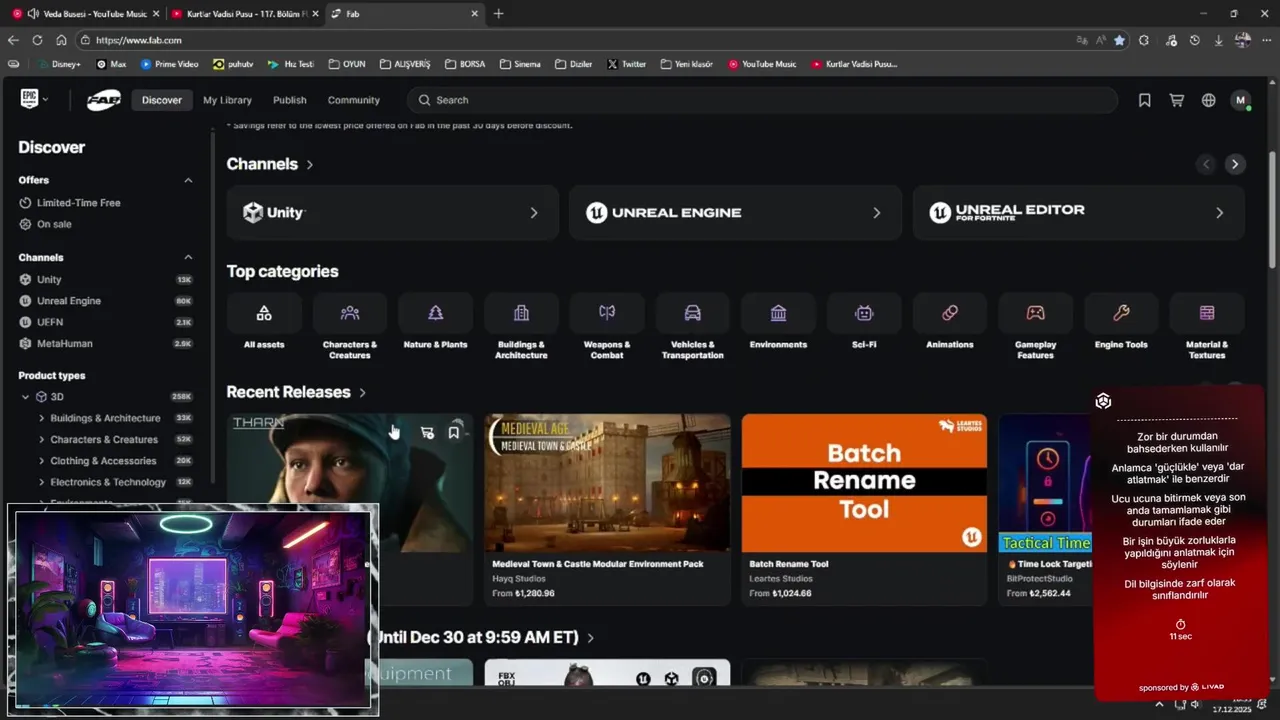Open Leartes Studios seller link
The height and width of the screenshot is (720, 1280).
(x=781, y=579)
